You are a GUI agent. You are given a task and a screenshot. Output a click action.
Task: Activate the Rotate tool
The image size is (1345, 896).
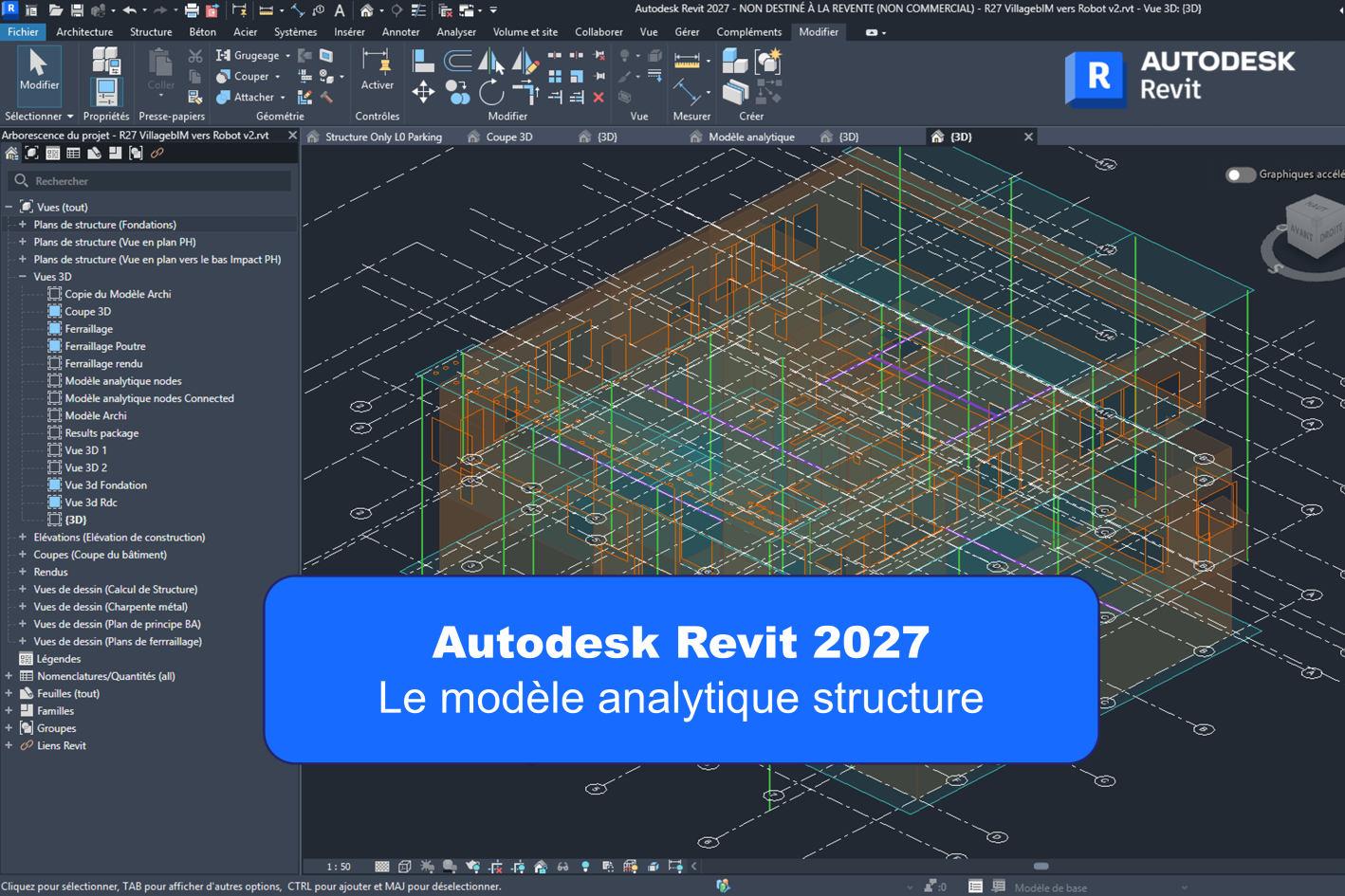(491, 92)
